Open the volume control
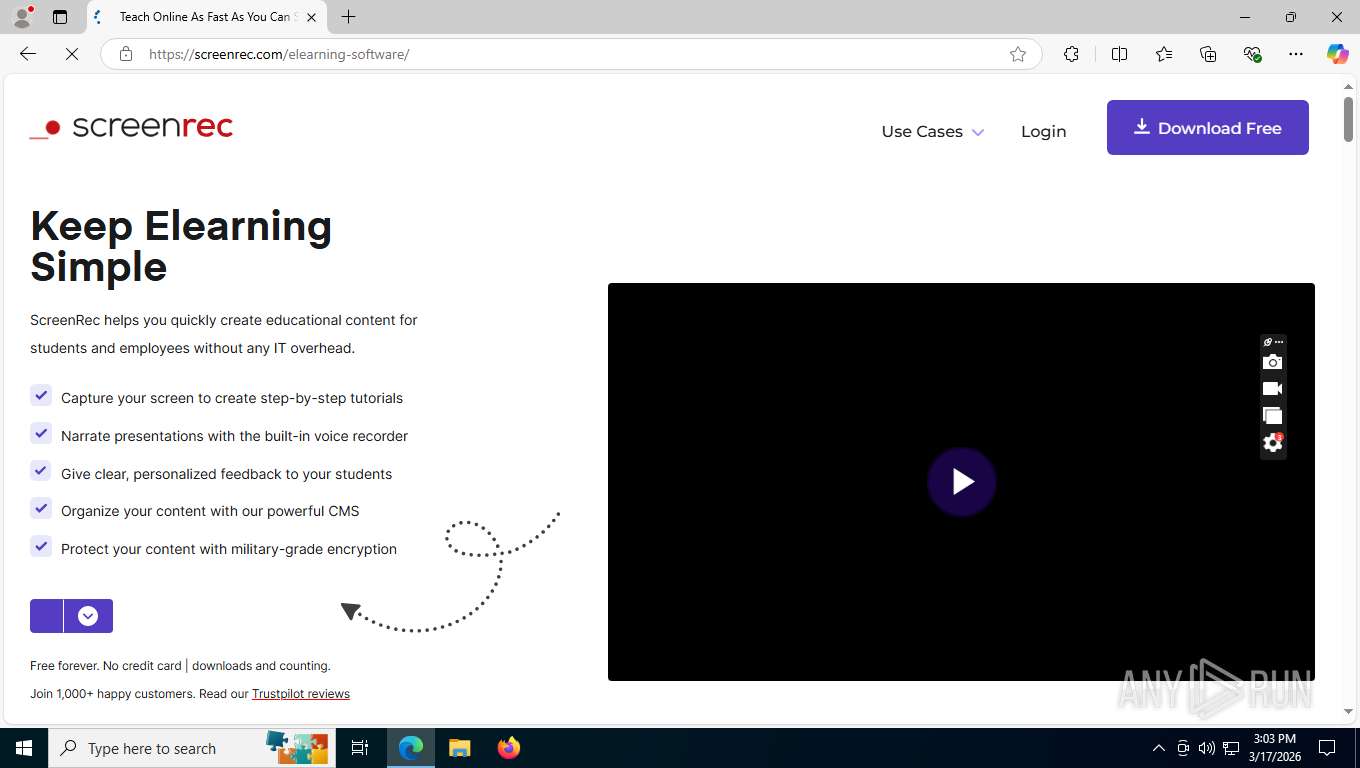Screen dimensions: 1360x768 [x=1207, y=748]
